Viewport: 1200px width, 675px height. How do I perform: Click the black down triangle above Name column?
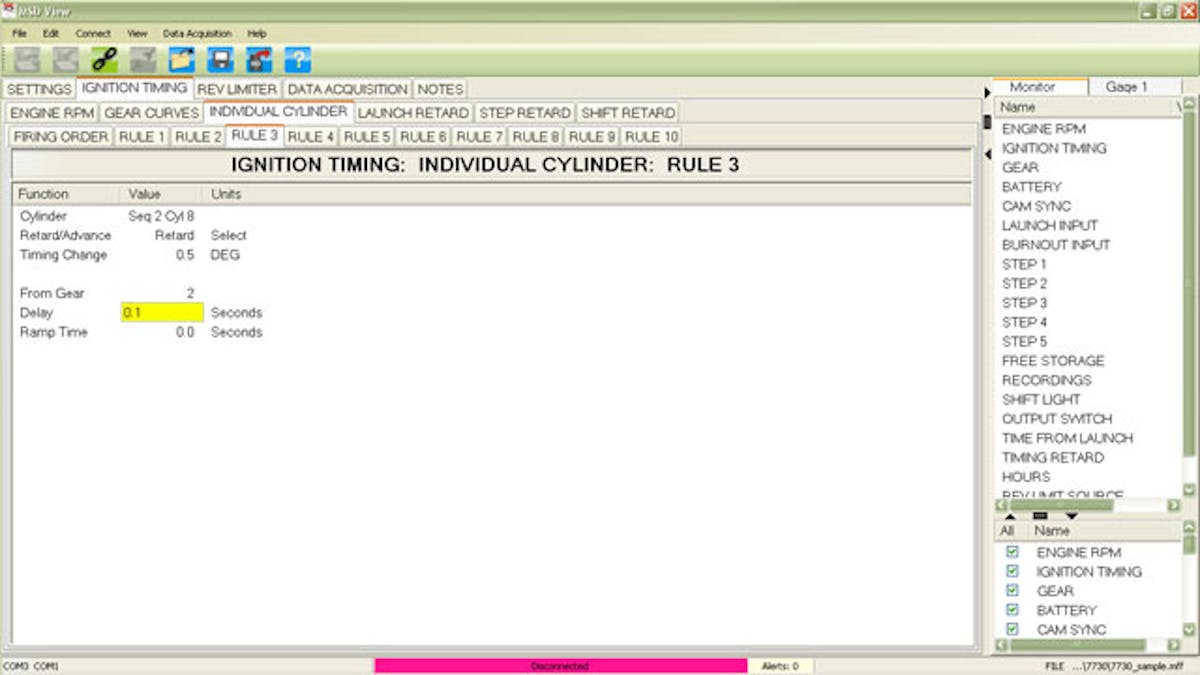pyautogui.click(x=1071, y=516)
